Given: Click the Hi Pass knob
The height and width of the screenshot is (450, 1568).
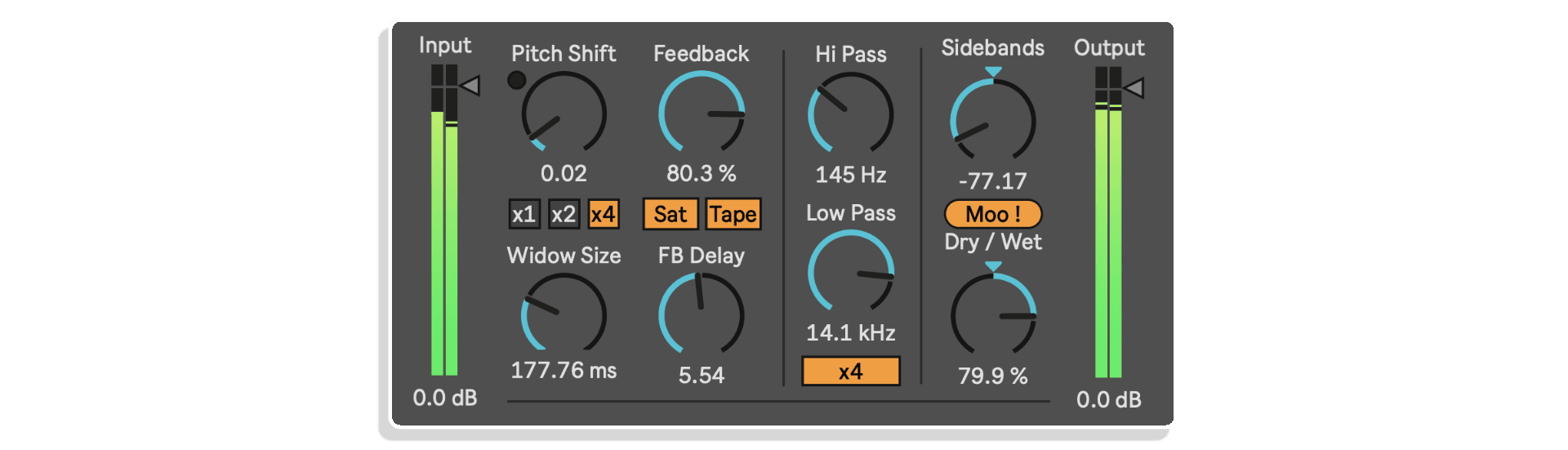Looking at the screenshot, I should coord(851,114).
